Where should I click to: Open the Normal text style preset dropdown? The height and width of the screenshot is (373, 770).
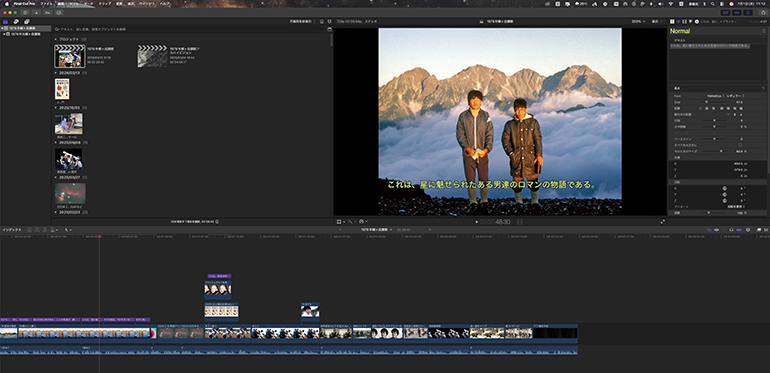pyautogui.click(x=717, y=31)
